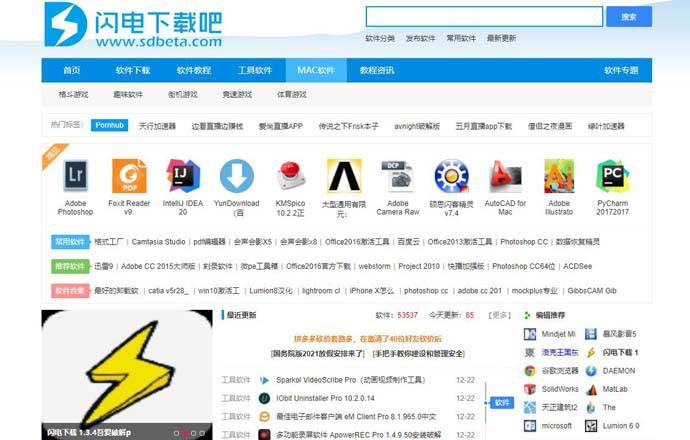This screenshot has width=690, height=440.
Task: Click the lightroom cl link
Action: [321, 291]
